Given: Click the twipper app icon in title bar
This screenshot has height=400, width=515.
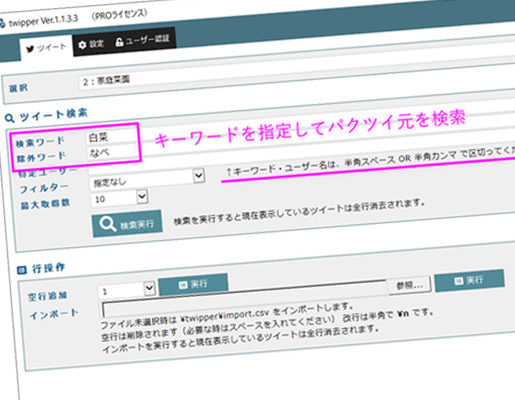Looking at the screenshot, I should pyautogui.click(x=2, y=24).
